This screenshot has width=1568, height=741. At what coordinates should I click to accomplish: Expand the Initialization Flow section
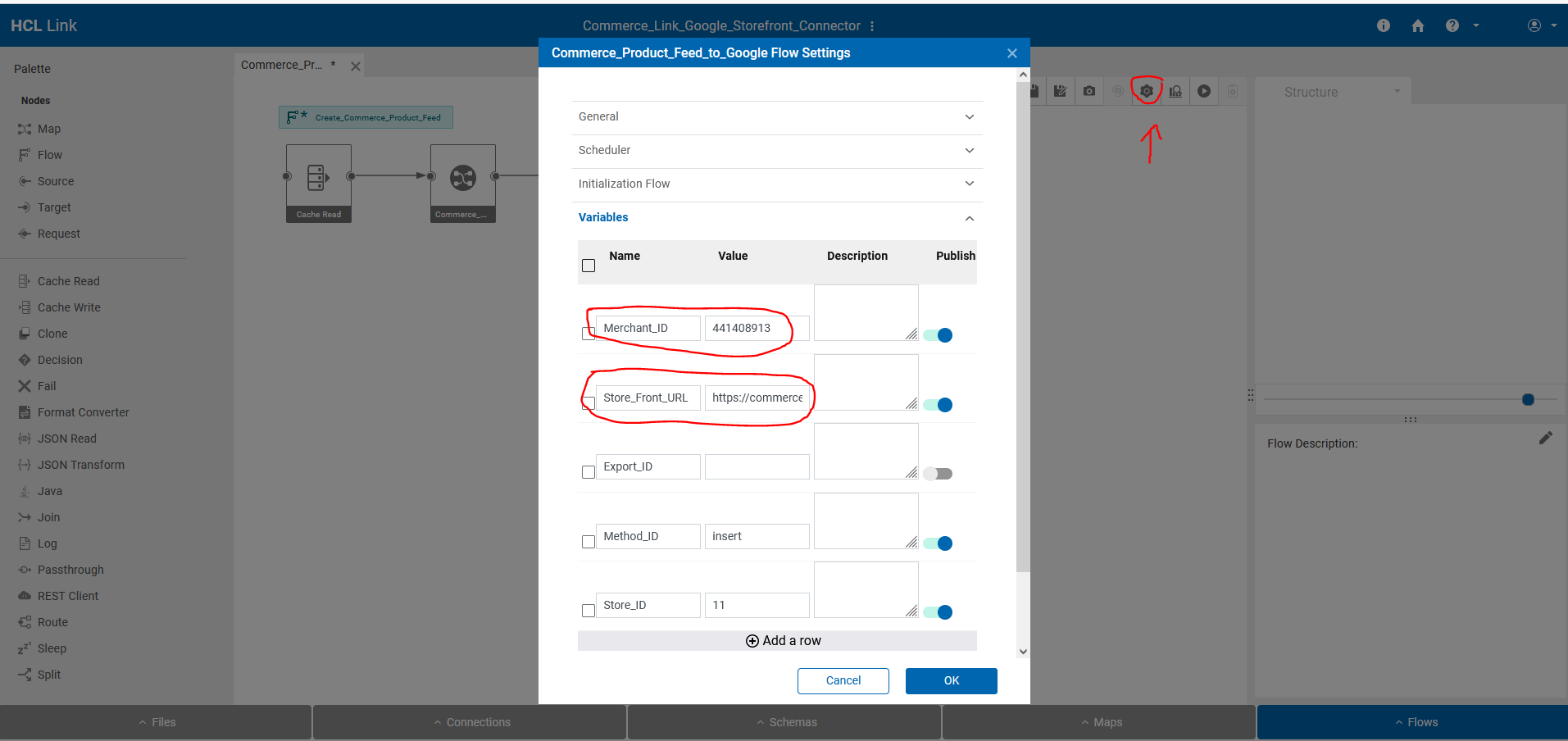tap(777, 184)
